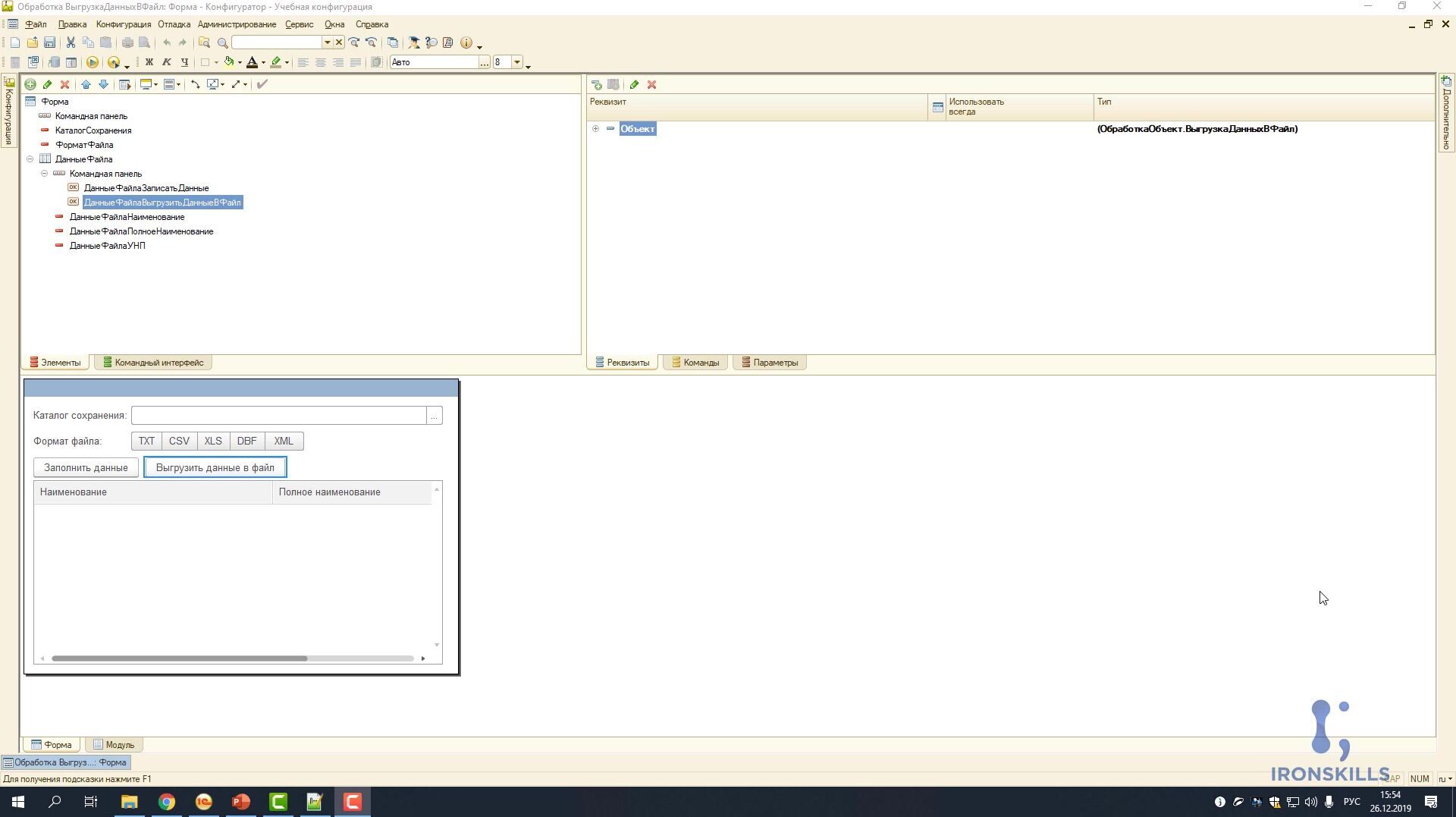The height and width of the screenshot is (817, 1456).
Task: Select the TXT file format toggle
Action: tap(146, 441)
